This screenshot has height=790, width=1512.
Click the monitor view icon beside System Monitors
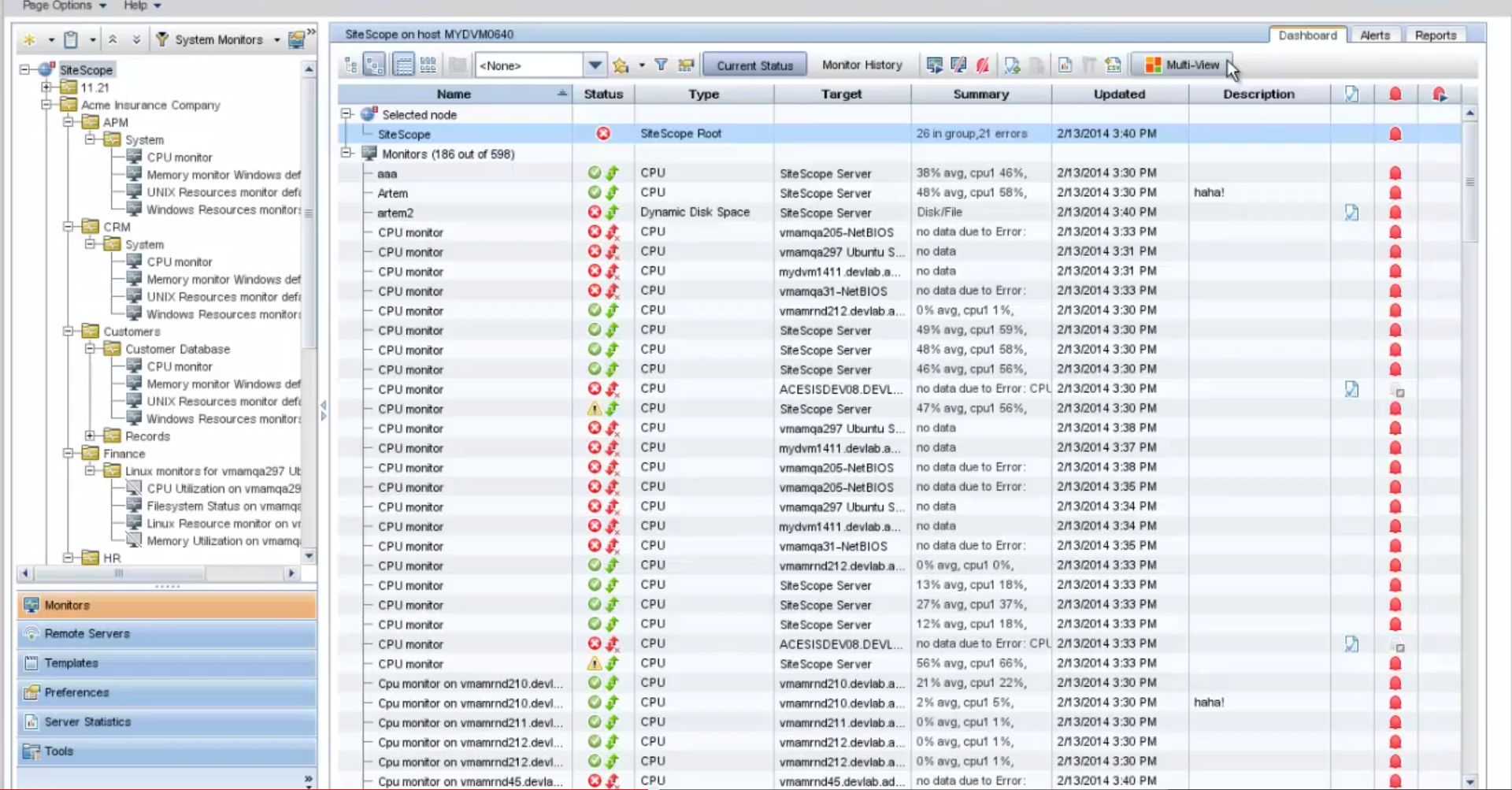coord(296,39)
